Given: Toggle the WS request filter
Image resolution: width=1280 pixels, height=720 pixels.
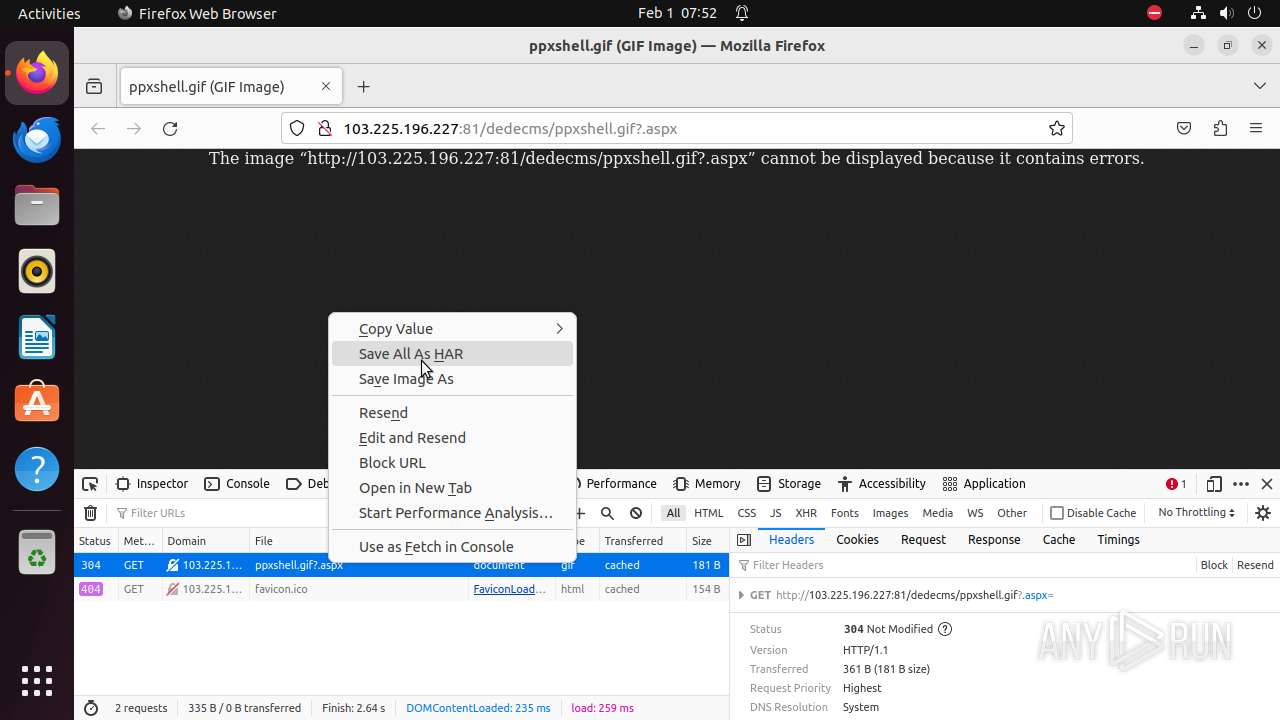Looking at the screenshot, I should [975, 513].
